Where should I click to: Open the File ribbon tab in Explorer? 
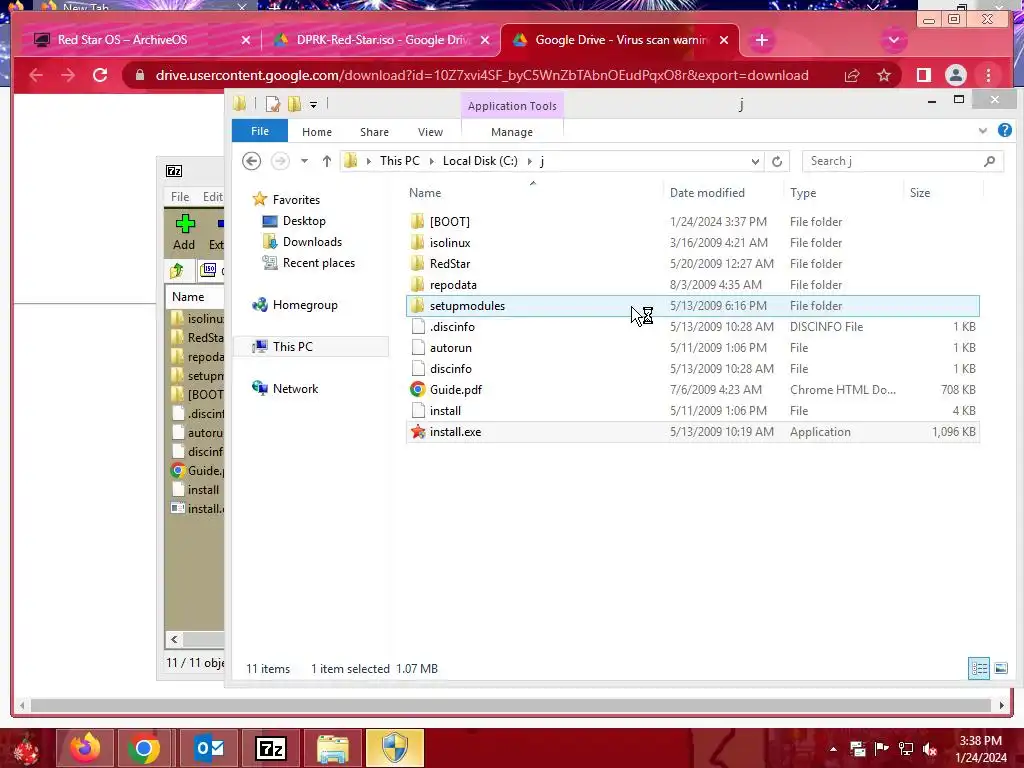(260, 131)
